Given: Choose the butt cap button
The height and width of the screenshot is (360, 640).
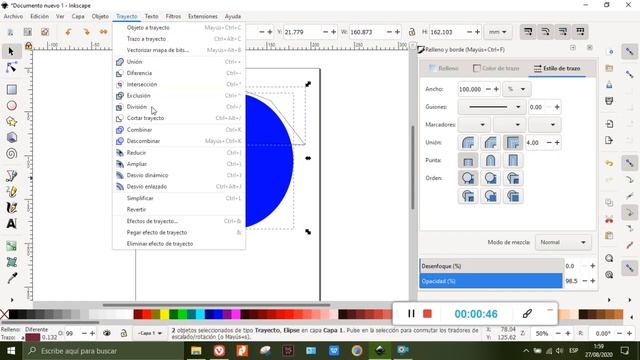Looking at the screenshot, I should (x=468, y=160).
